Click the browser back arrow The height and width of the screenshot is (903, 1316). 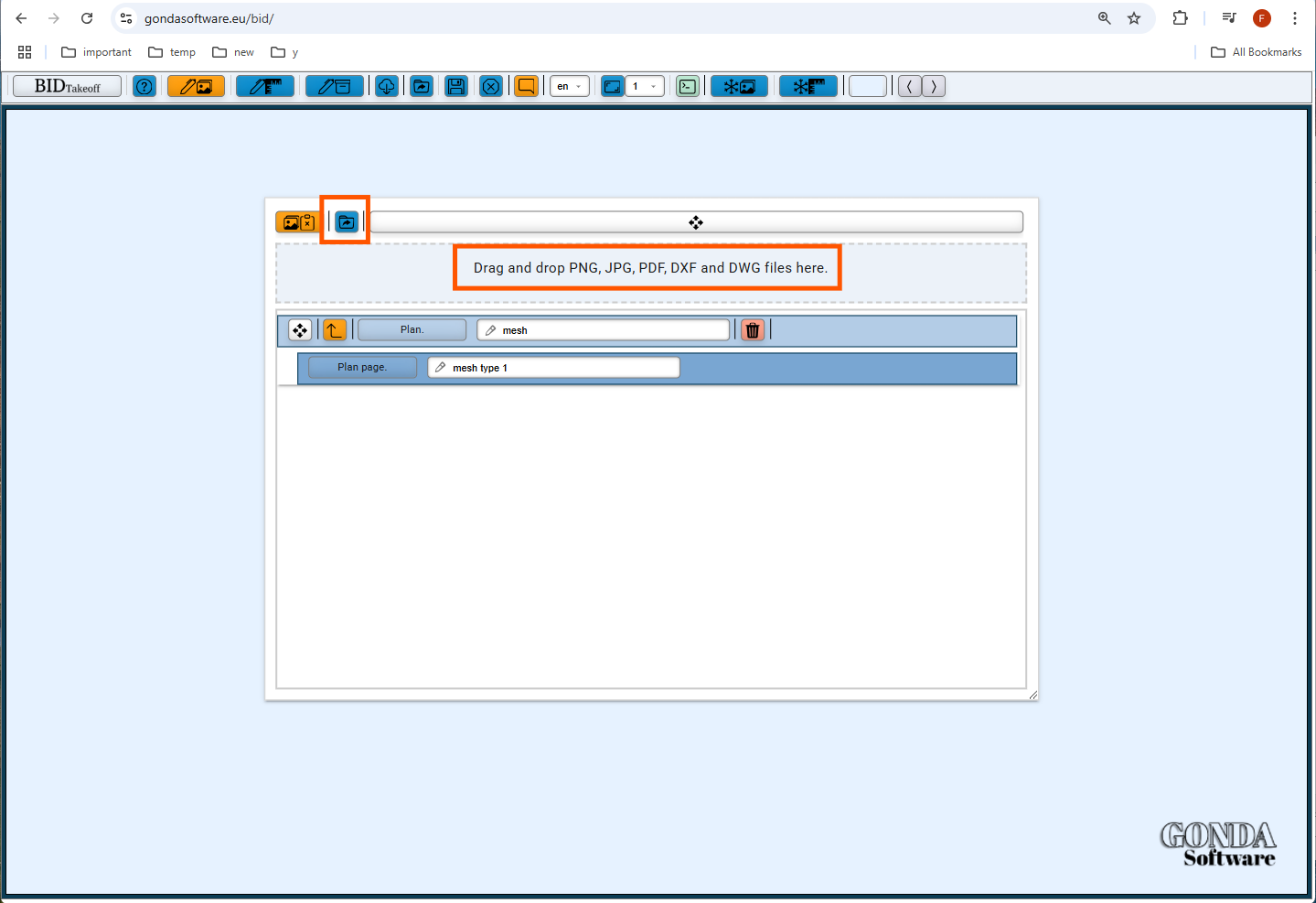[x=21, y=18]
